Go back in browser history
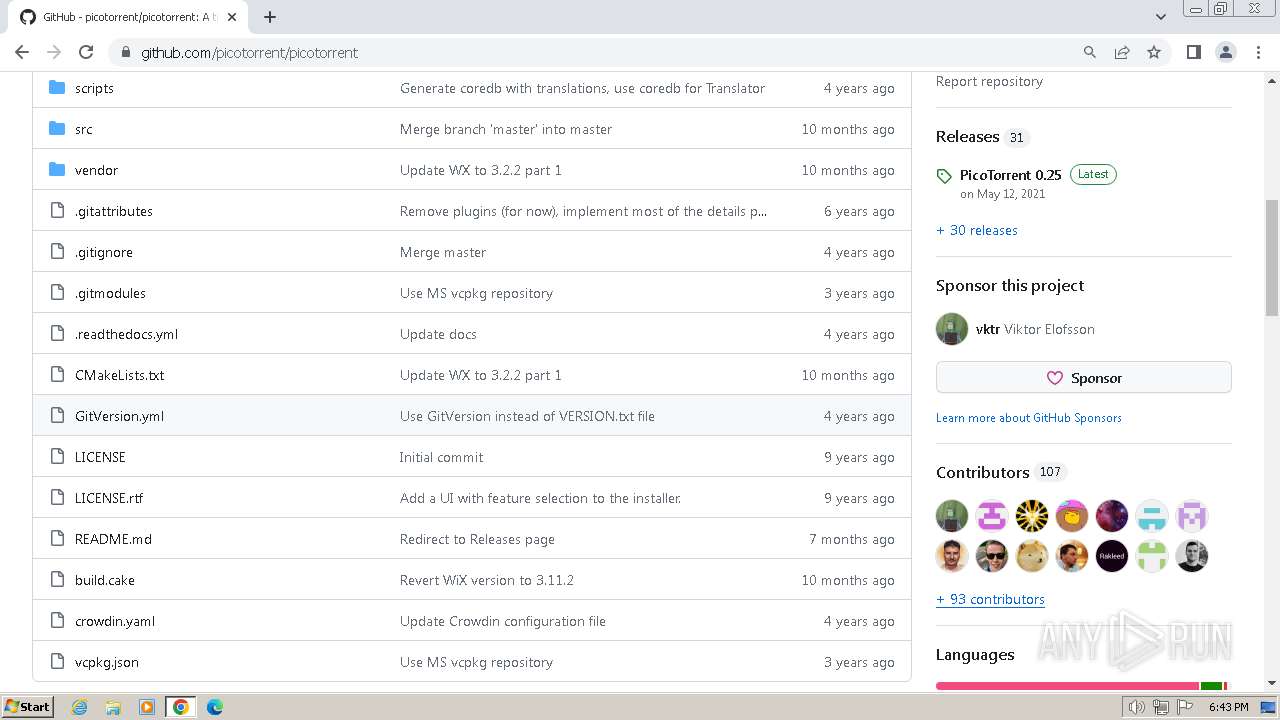This screenshot has height=720, width=1280. (22, 52)
